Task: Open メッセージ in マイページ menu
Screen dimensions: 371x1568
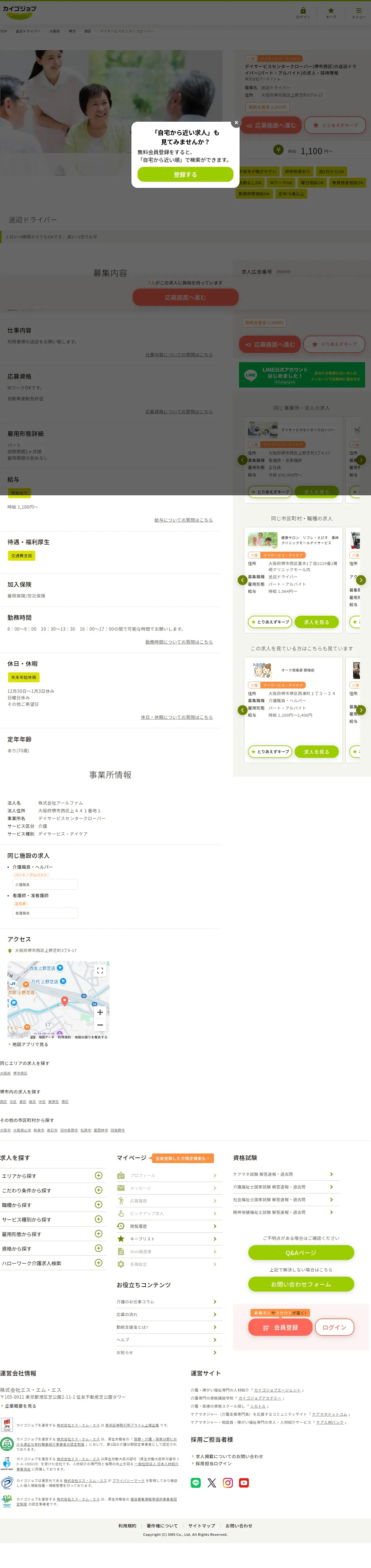Action: pyautogui.click(x=169, y=1188)
